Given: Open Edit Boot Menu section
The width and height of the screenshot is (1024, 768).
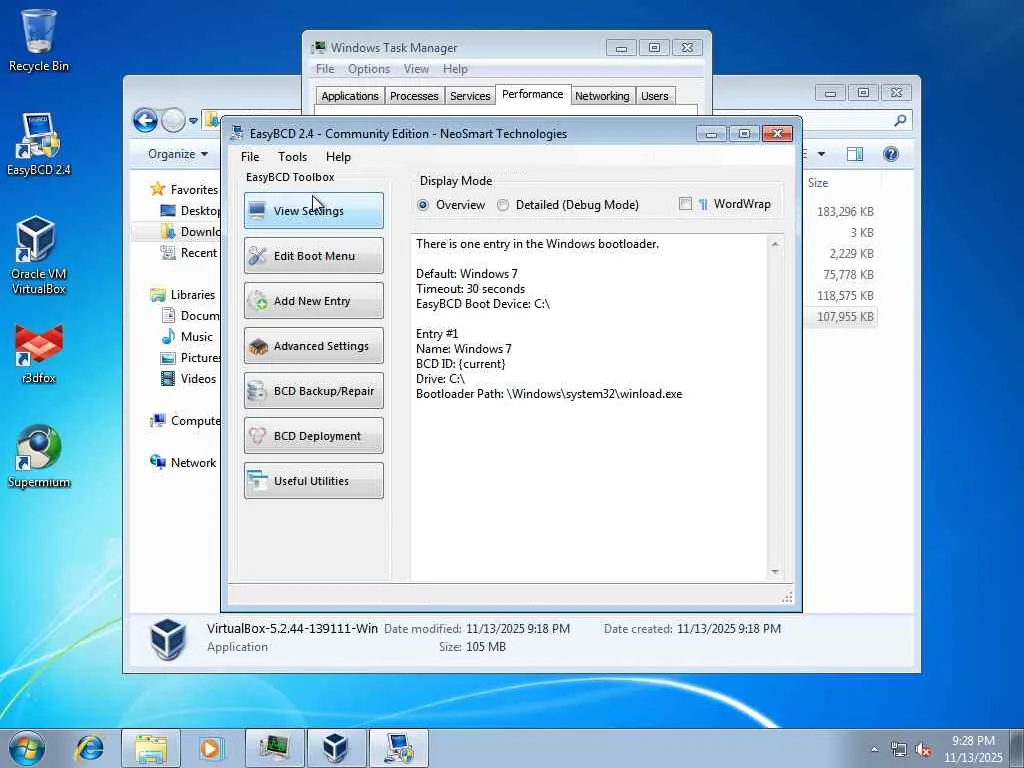Looking at the screenshot, I should point(313,255).
